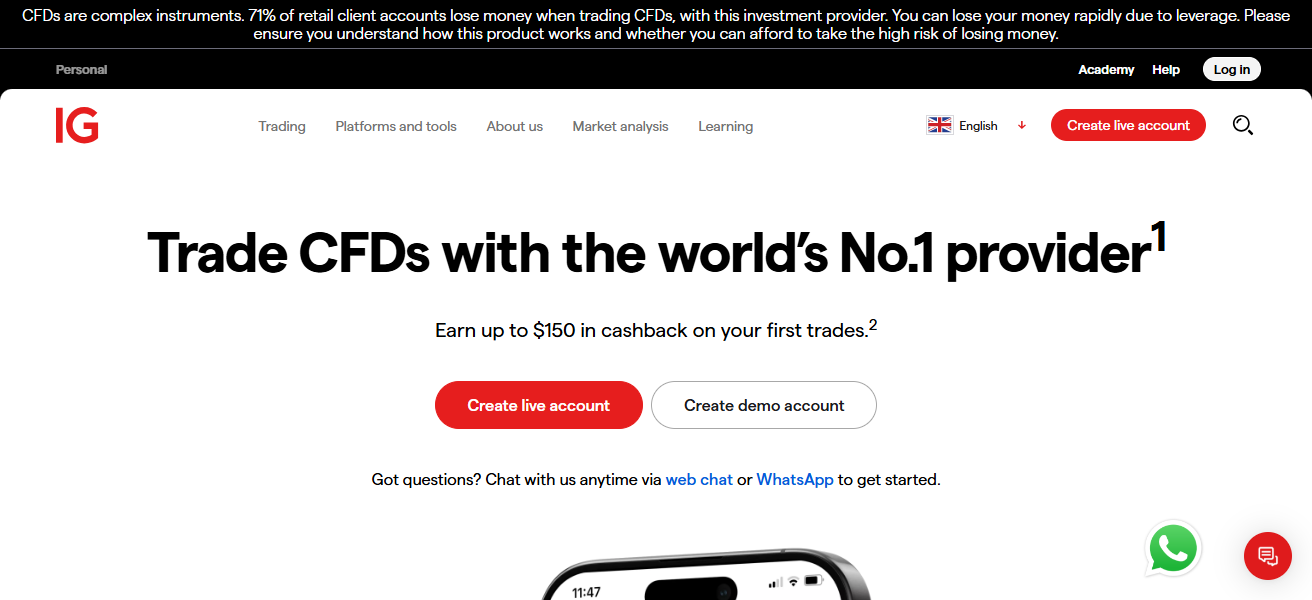Screen dimensions: 1312x600
Task: Open the Market analysis menu
Action: 620,126
